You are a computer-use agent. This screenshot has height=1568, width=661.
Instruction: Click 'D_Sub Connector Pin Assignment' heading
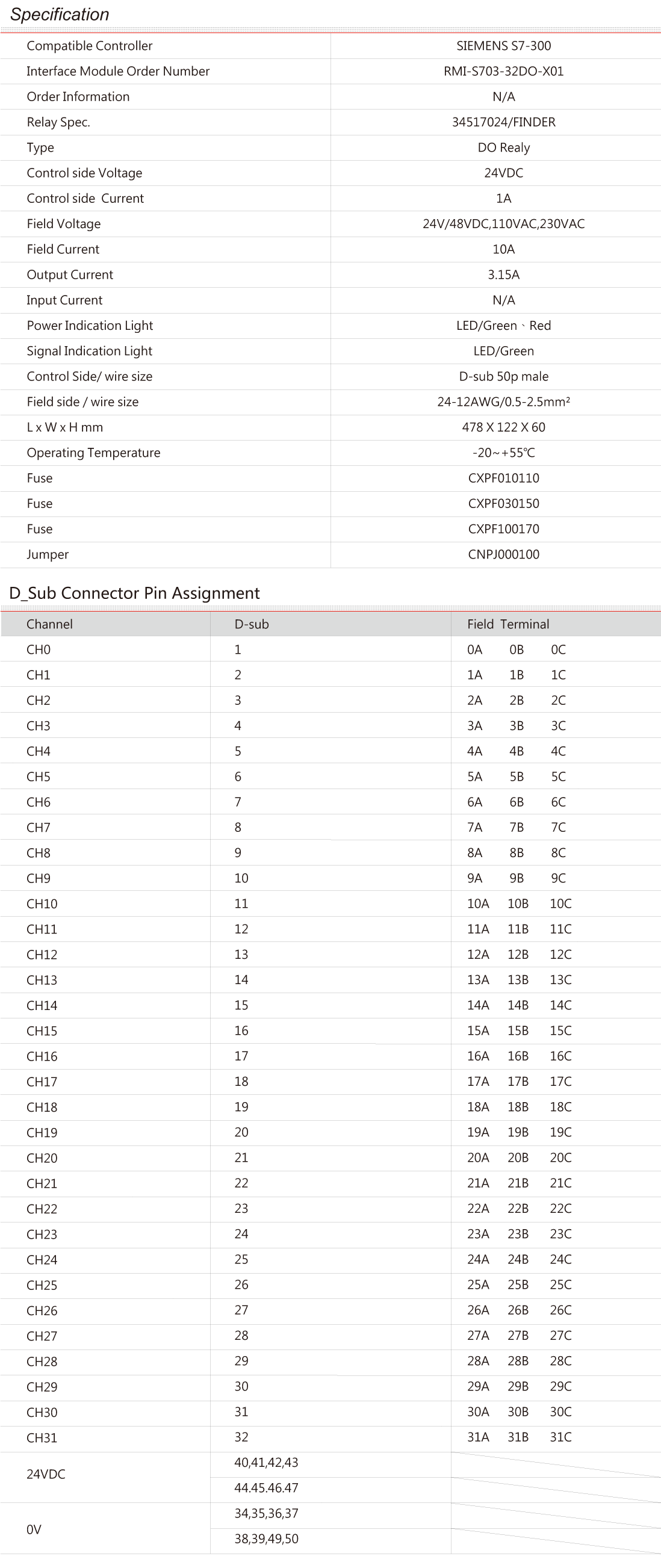[134, 593]
